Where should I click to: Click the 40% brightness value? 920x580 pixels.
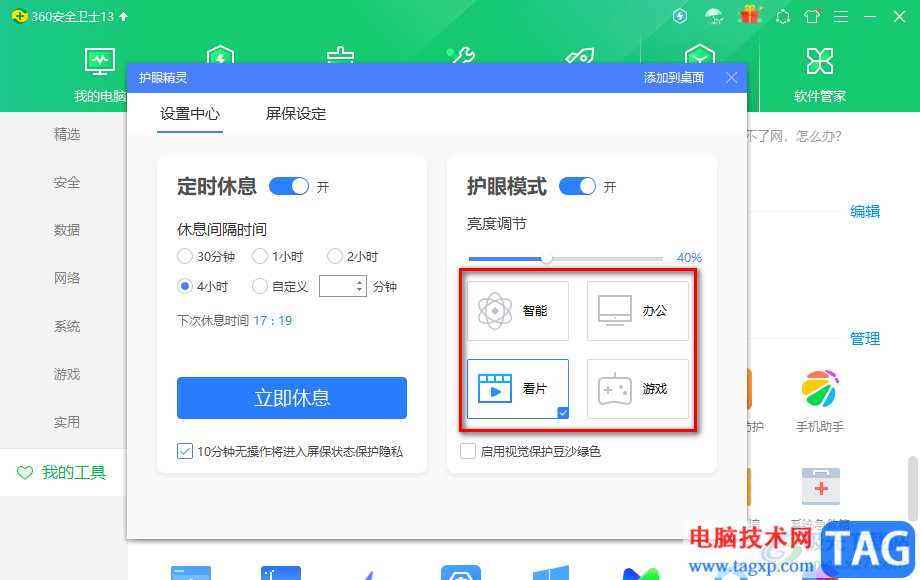point(689,257)
